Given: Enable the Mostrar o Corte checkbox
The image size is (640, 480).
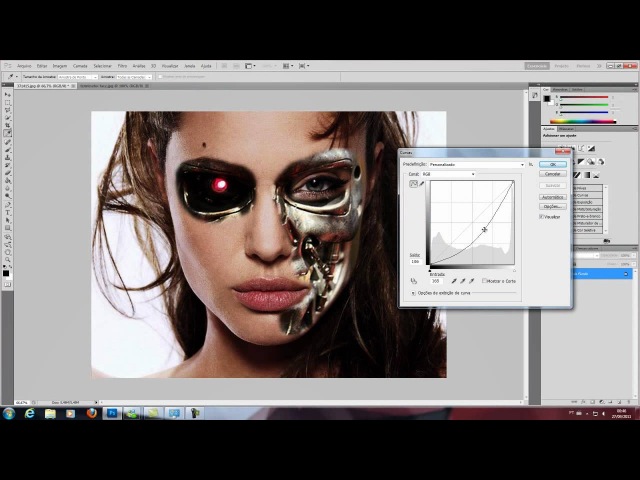Looking at the screenshot, I should (x=485, y=281).
